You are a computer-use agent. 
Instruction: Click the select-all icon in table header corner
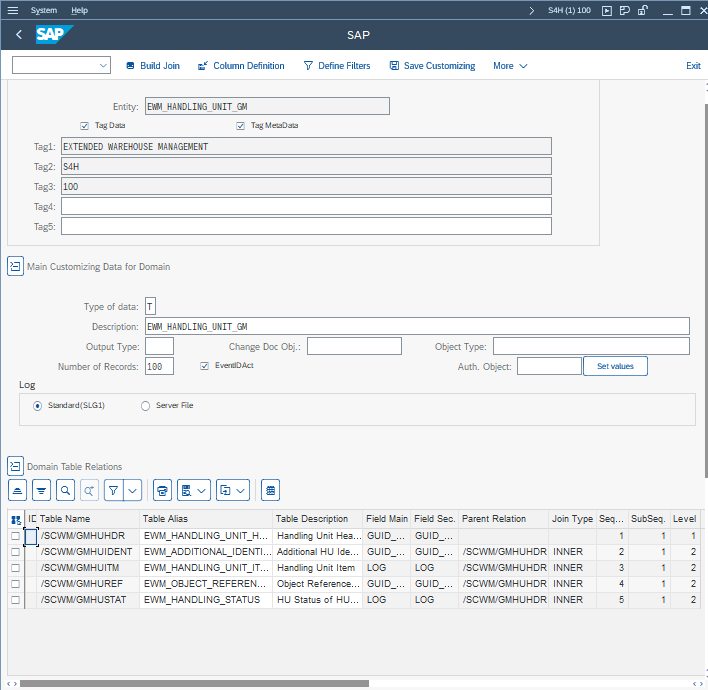tap(15, 519)
